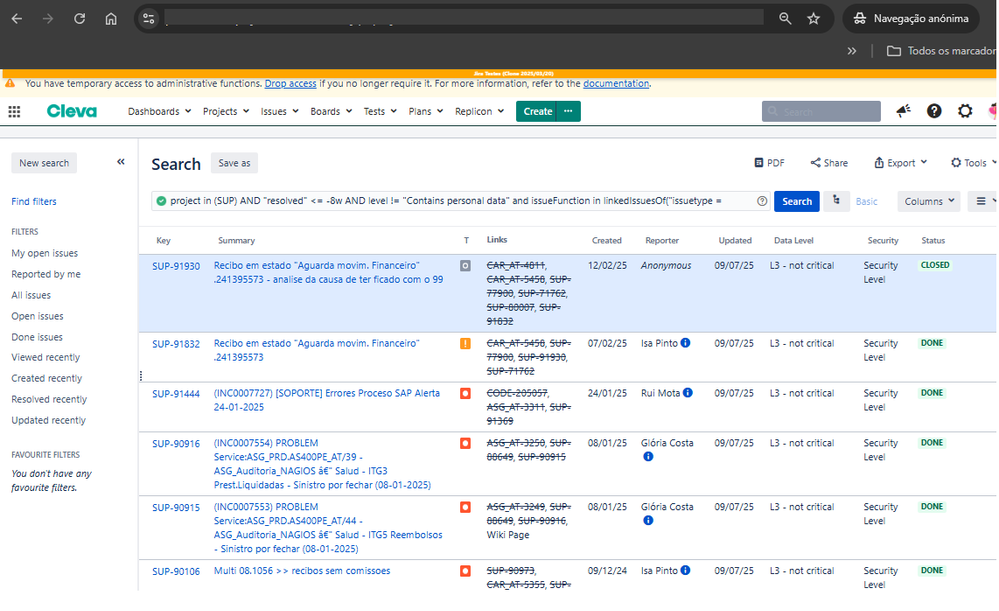Viewport: 999px width, 611px height.
Task: Open the settings gear icon
Action: coord(965,111)
